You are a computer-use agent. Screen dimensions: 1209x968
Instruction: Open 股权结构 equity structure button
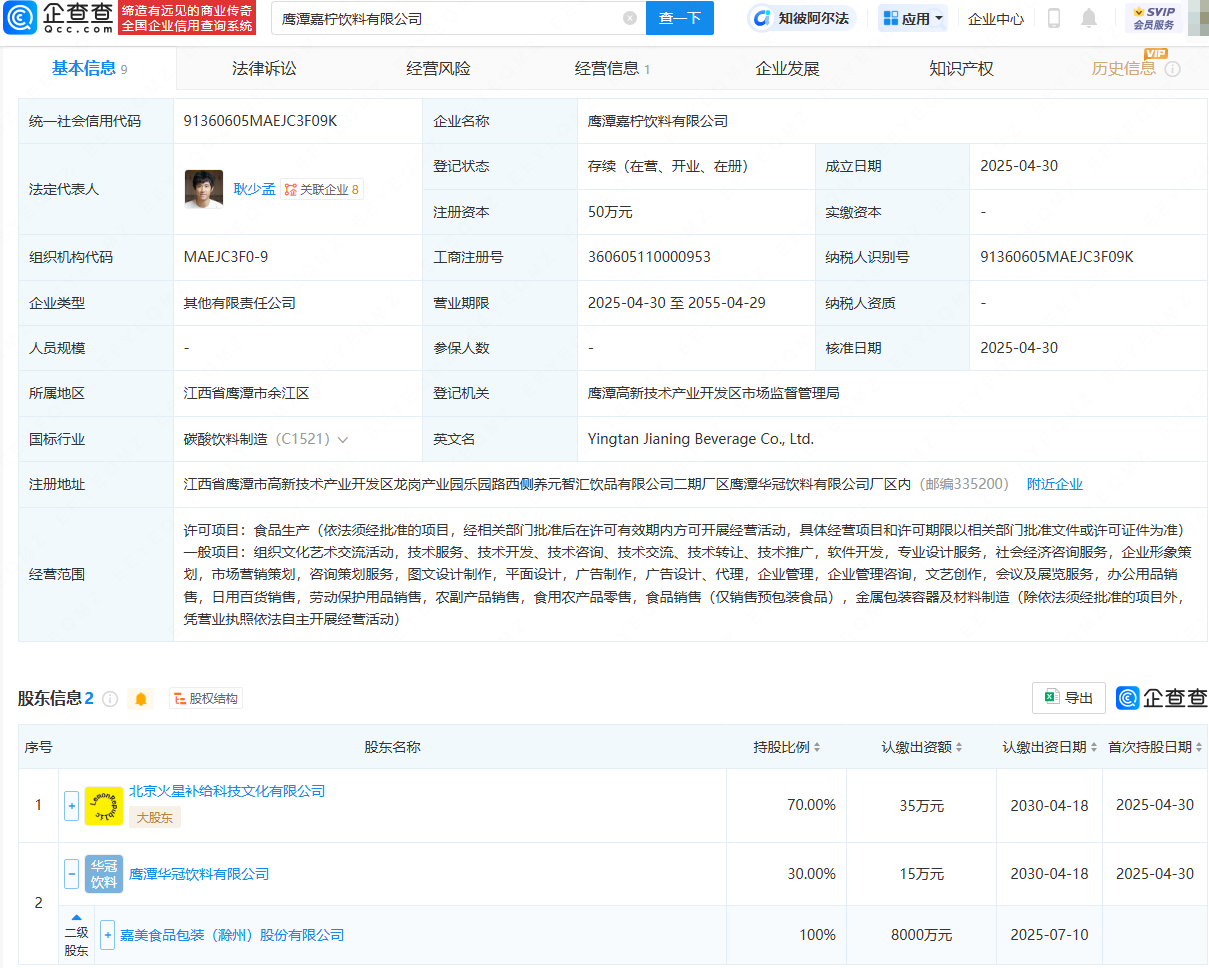[x=206, y=699]
